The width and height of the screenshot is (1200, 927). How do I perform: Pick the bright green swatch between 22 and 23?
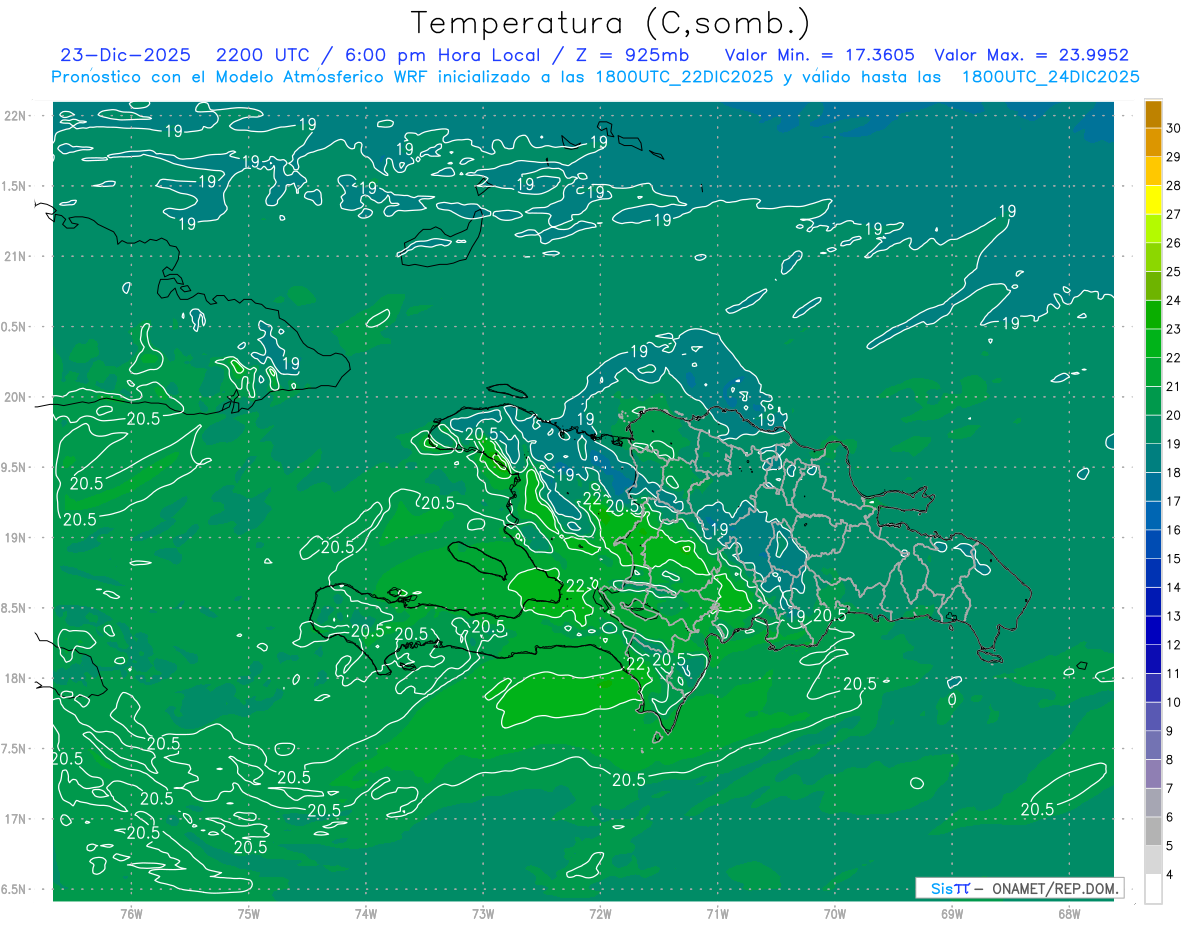(1153, 344)
